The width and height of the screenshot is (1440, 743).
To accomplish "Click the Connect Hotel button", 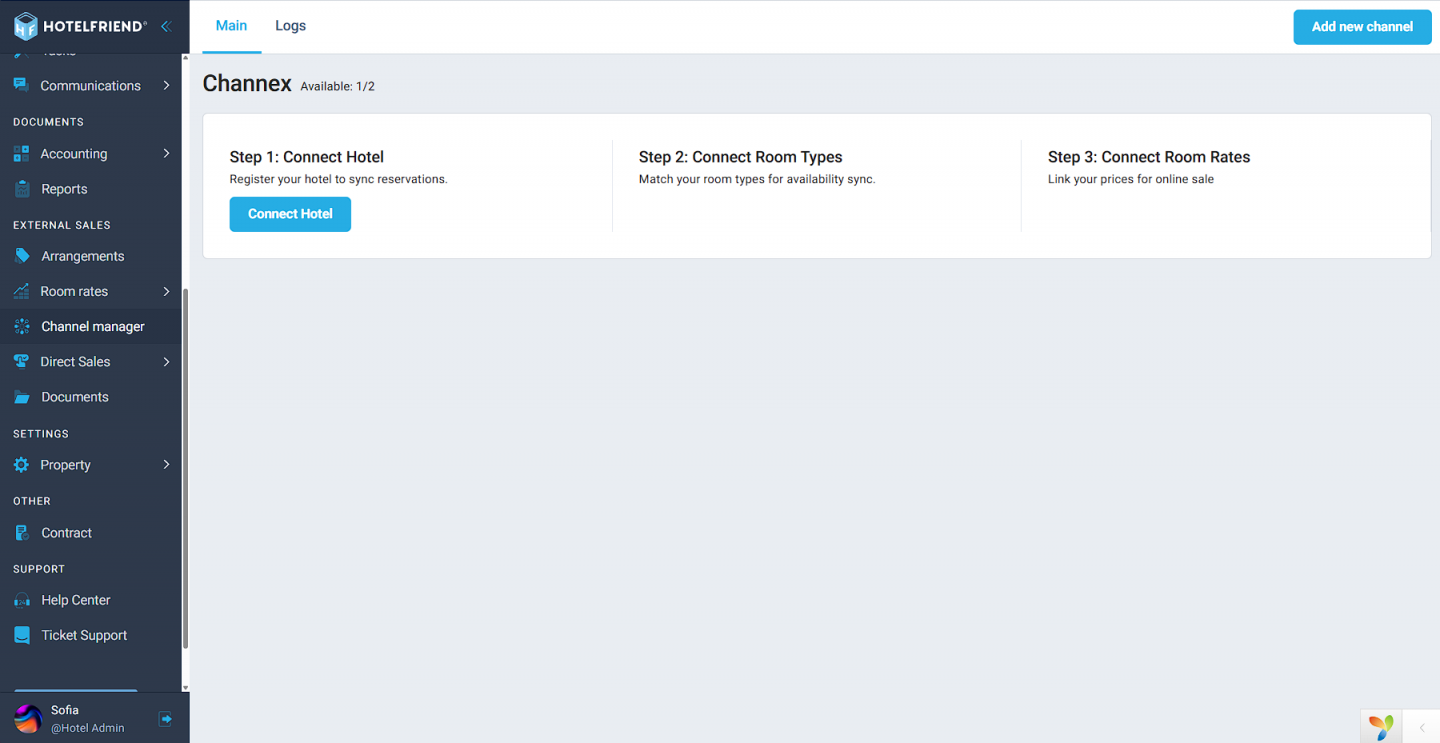I will [x=290, y=214].
